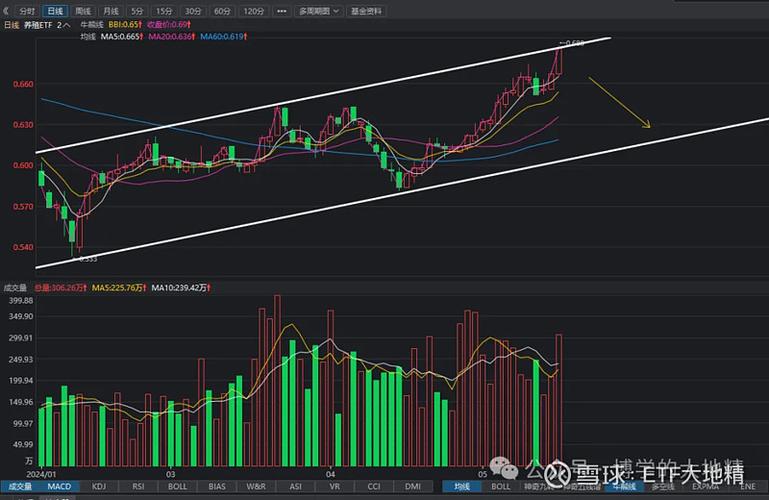Toggle the EXPMA main overlay
Image resolution: width=769 pixels, height=500 pixels.
coord(705,486)
